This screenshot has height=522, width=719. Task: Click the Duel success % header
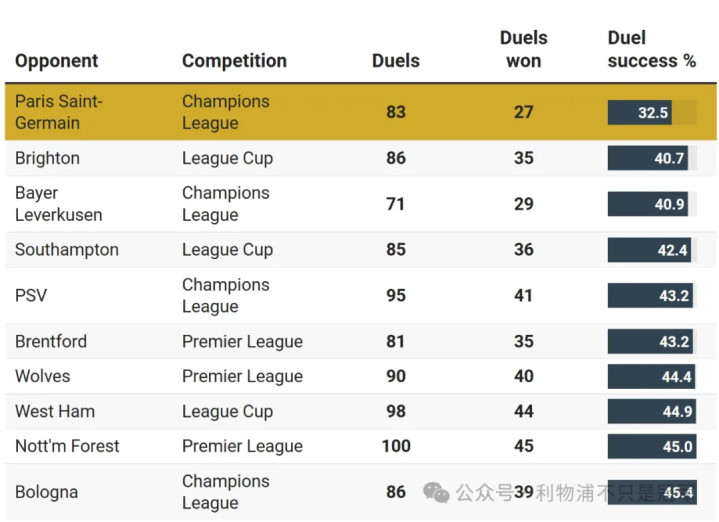[x=652, y=49]
